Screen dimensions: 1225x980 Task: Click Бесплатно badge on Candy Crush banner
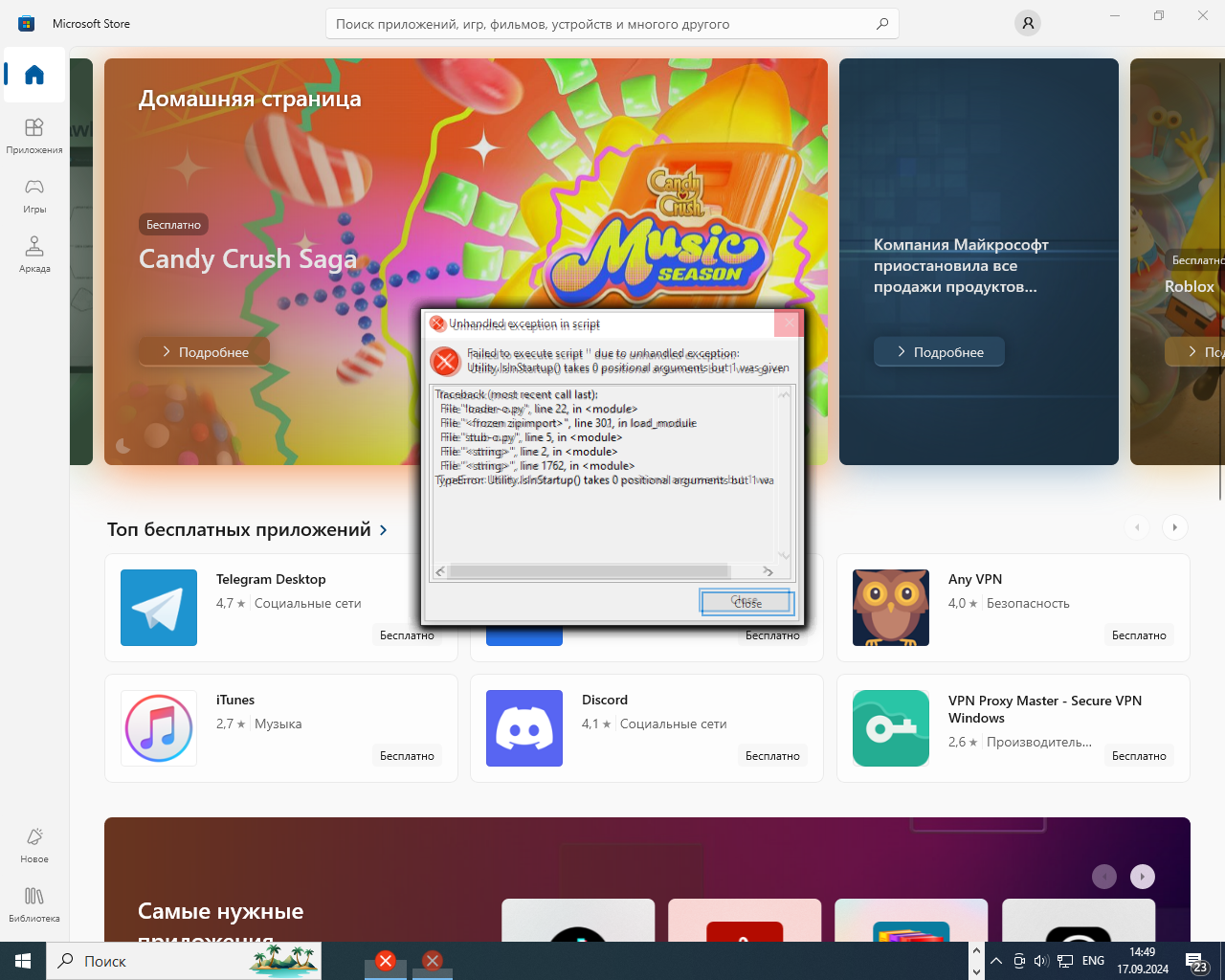[173, 224]
